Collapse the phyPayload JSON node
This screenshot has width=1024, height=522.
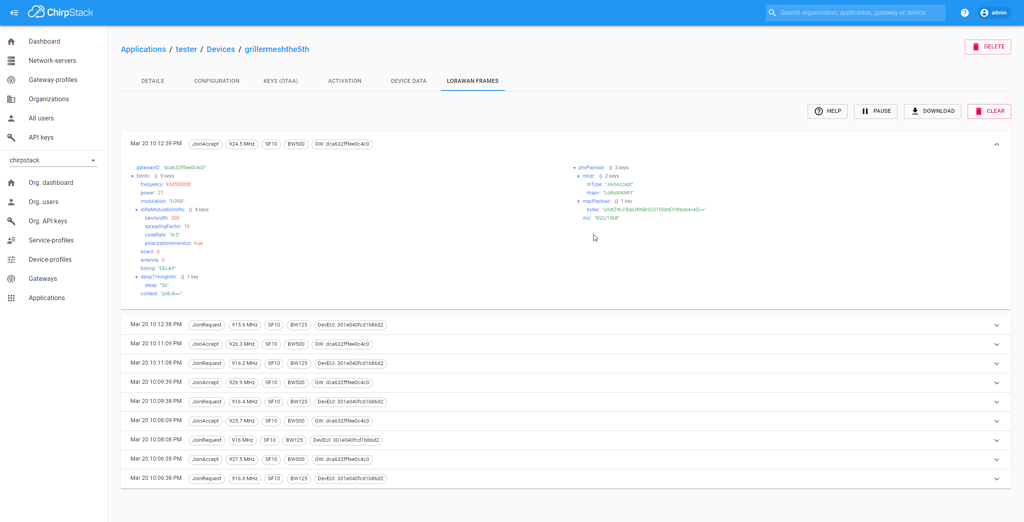(574, 168)
